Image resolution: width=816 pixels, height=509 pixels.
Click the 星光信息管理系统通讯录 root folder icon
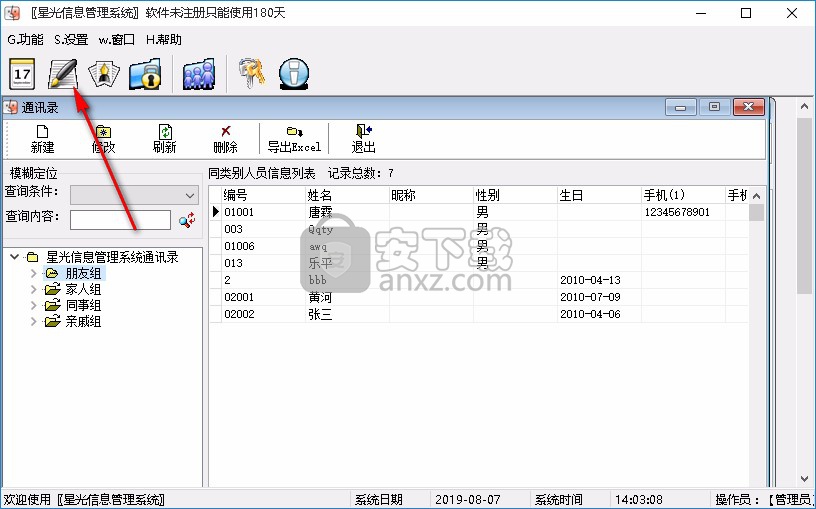pos(33,257)
